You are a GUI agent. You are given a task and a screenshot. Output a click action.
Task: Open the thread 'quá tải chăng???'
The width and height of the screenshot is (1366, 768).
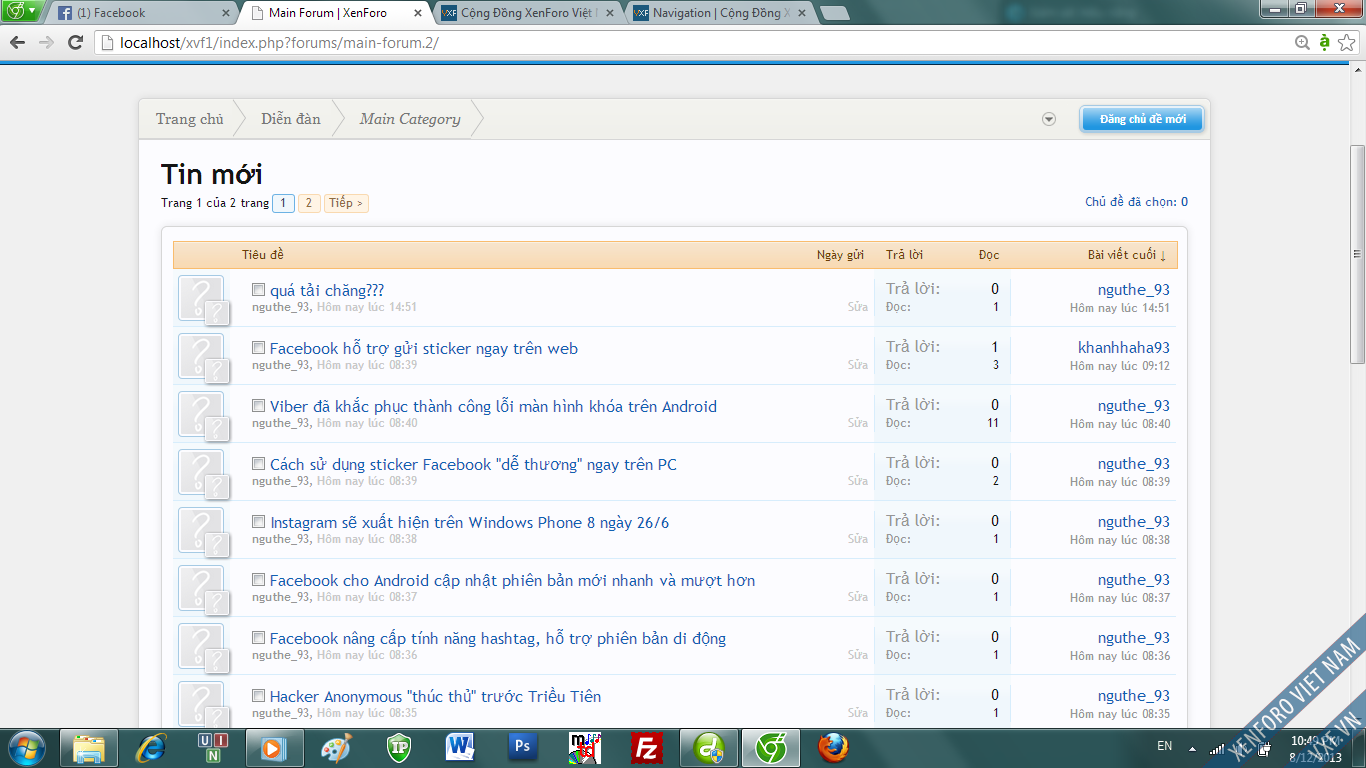[327, 291]
